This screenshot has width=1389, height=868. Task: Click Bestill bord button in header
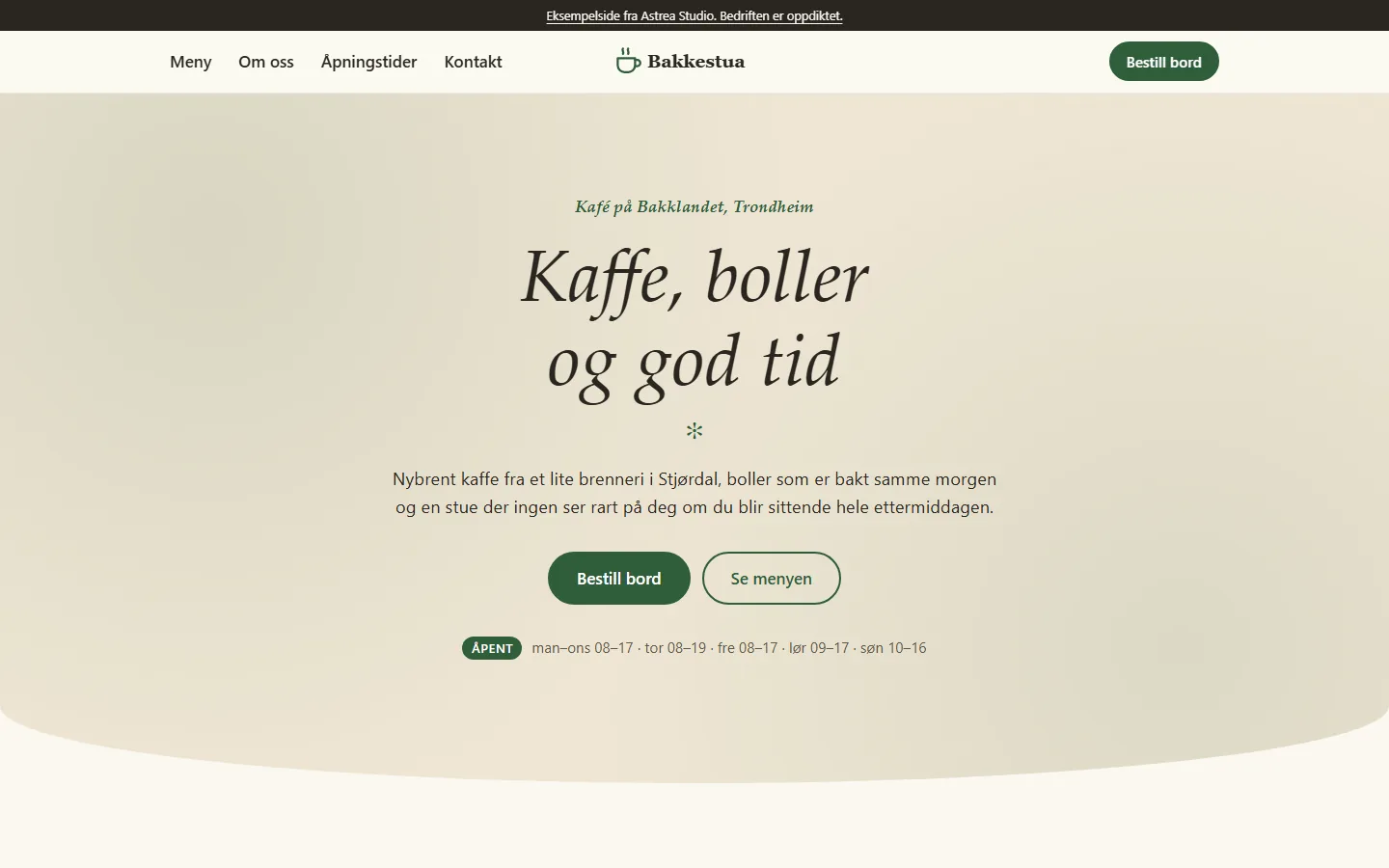(1163, 62)
